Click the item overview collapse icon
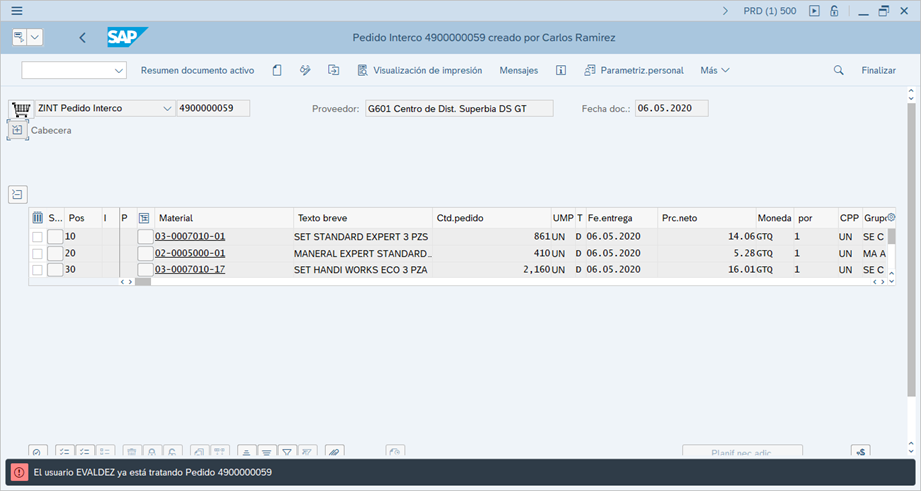 [17, 194]
